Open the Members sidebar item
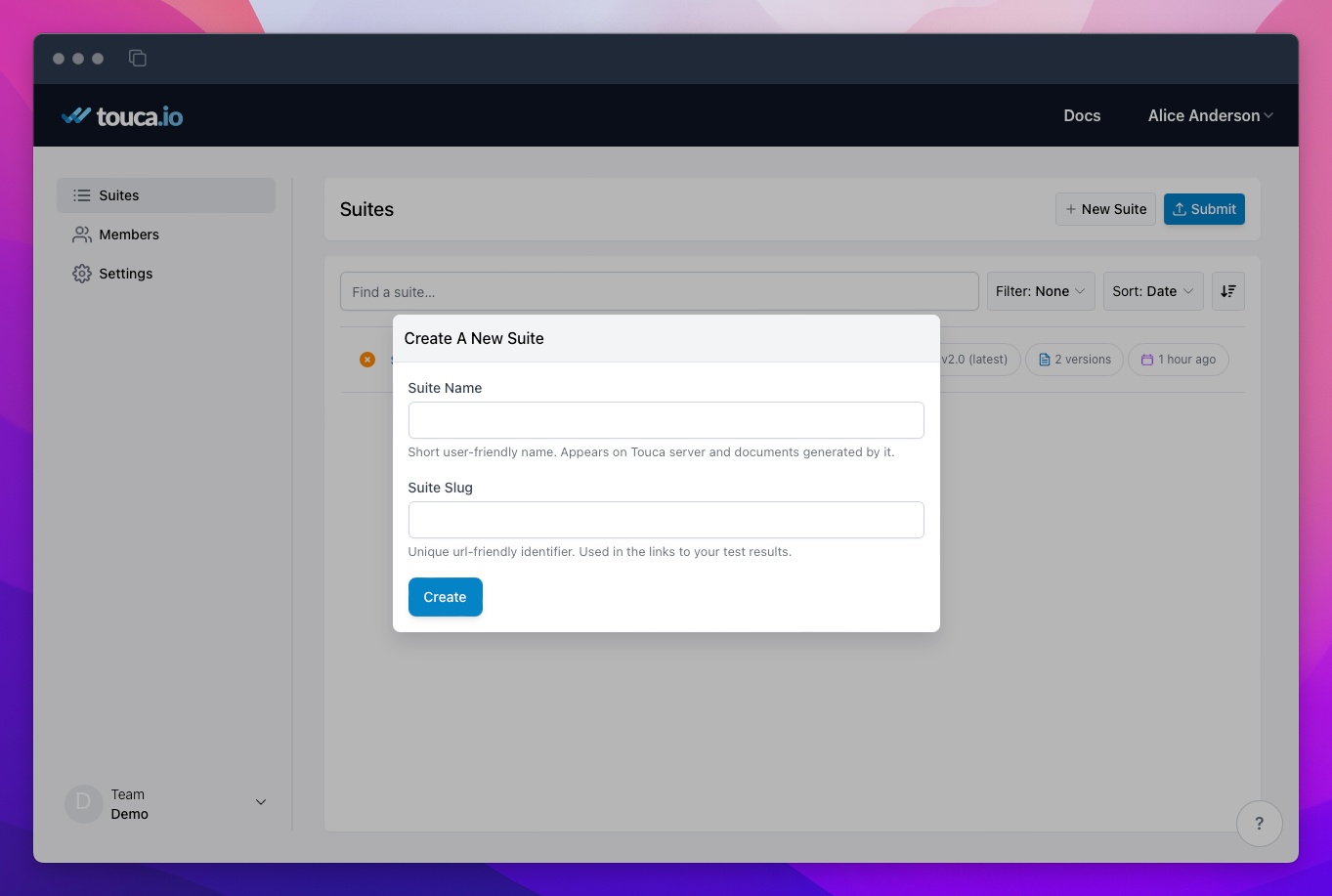 click(x=166, y=235)
